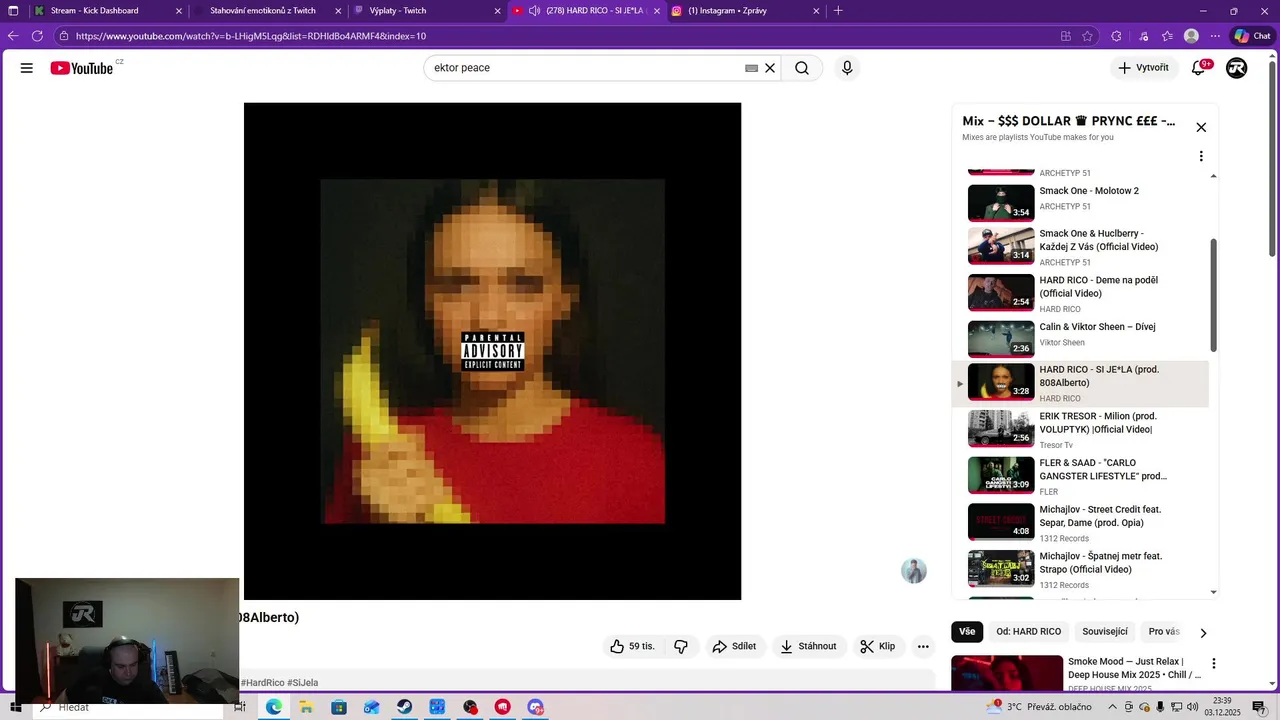This screenshot has width=1280, height=720.
Task: Click the channel watermark in the player
Action: pos(914,571)
